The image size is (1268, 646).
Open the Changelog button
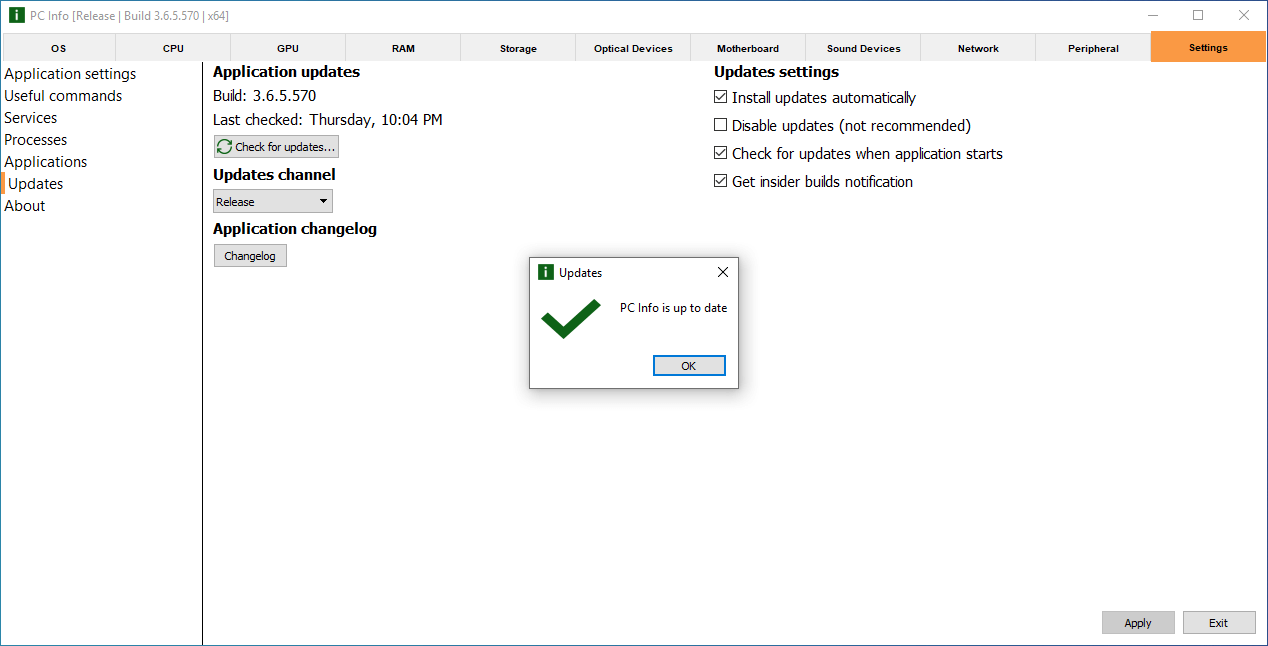tap(250, 256)
